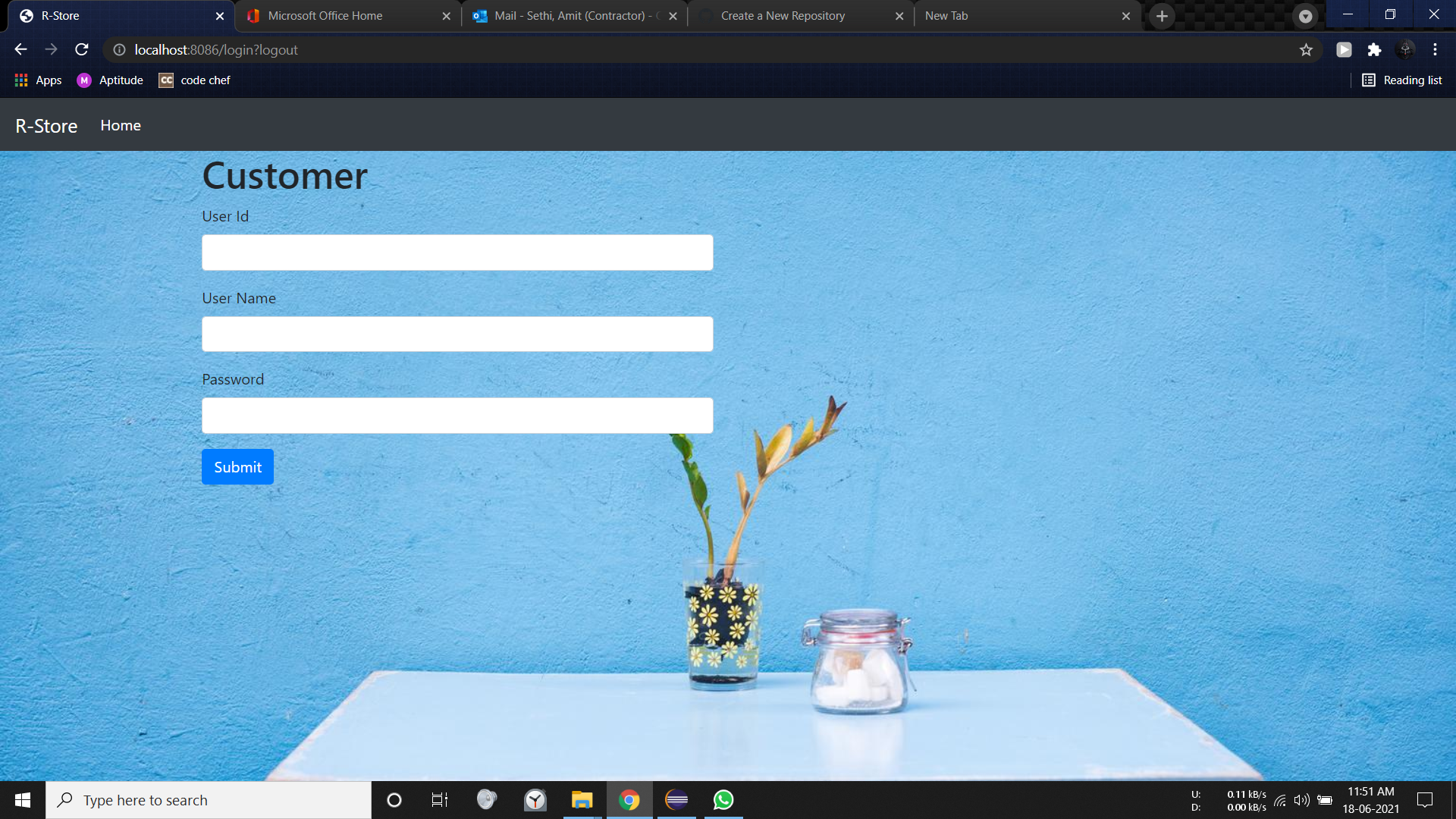The height and width of the screenshot is (819, 1456).
Task: Open the code chef bookmark
Action: [194, 80]
